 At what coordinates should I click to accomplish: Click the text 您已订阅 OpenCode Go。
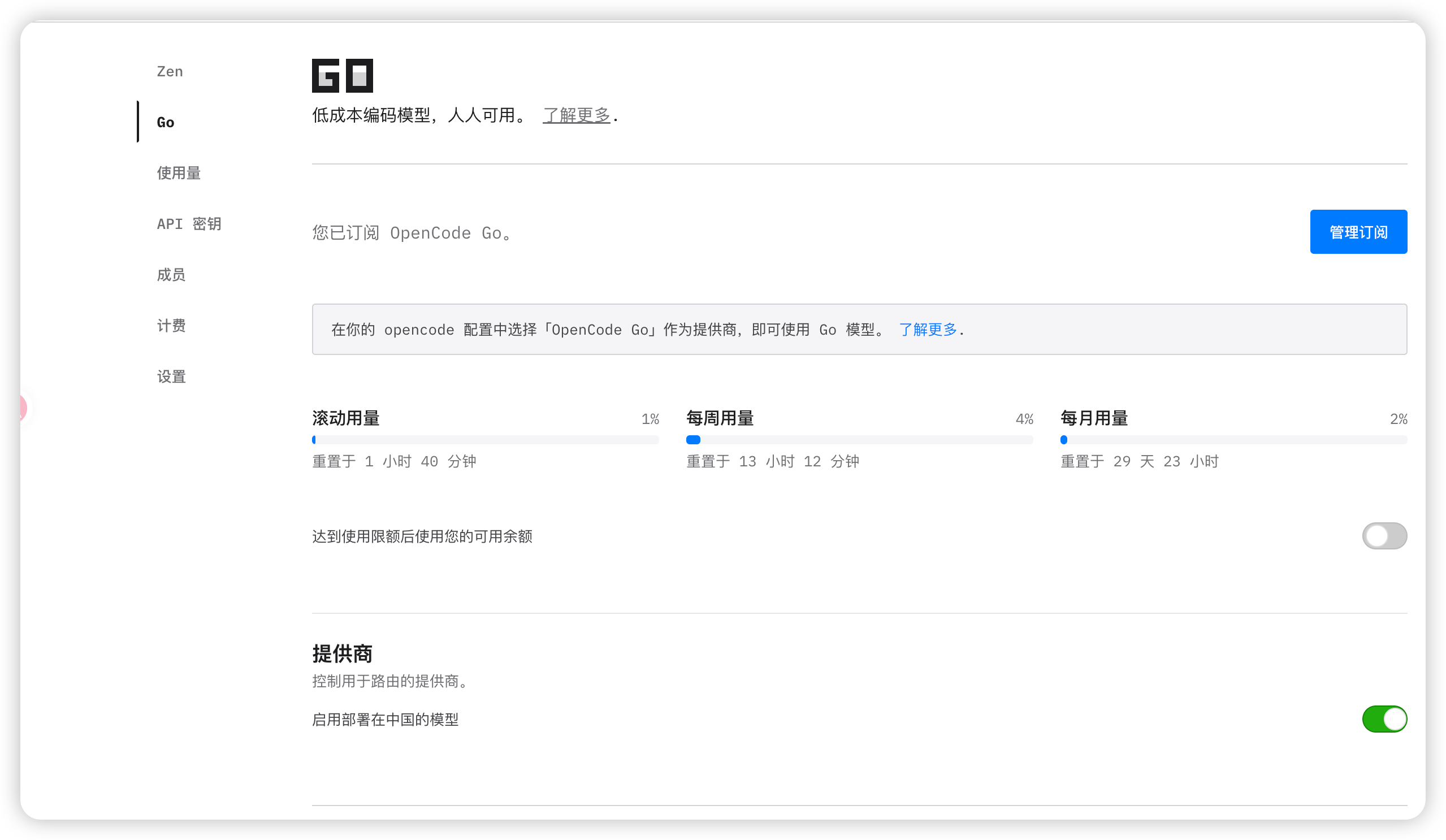coord(412,232)
